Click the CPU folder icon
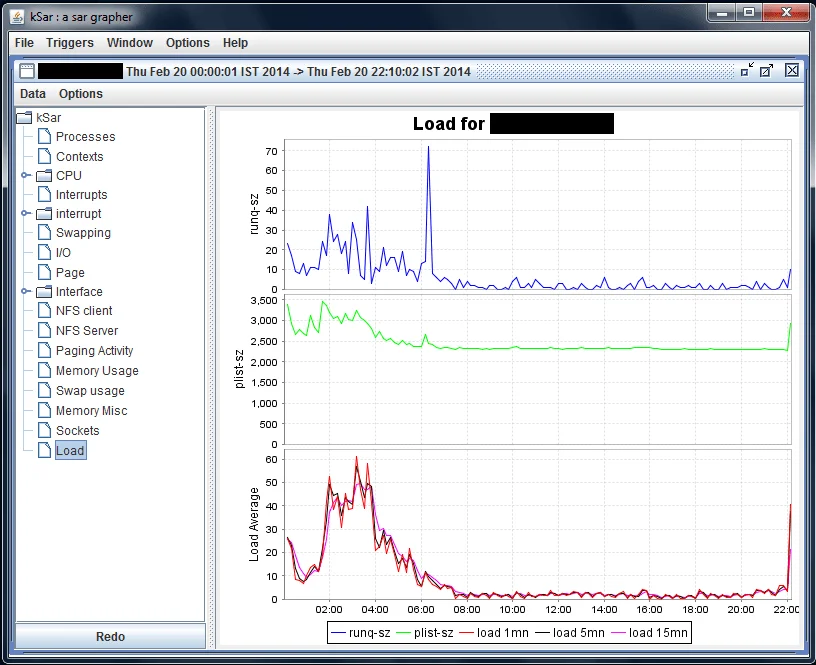816x665 pixels. click(43, 176)
